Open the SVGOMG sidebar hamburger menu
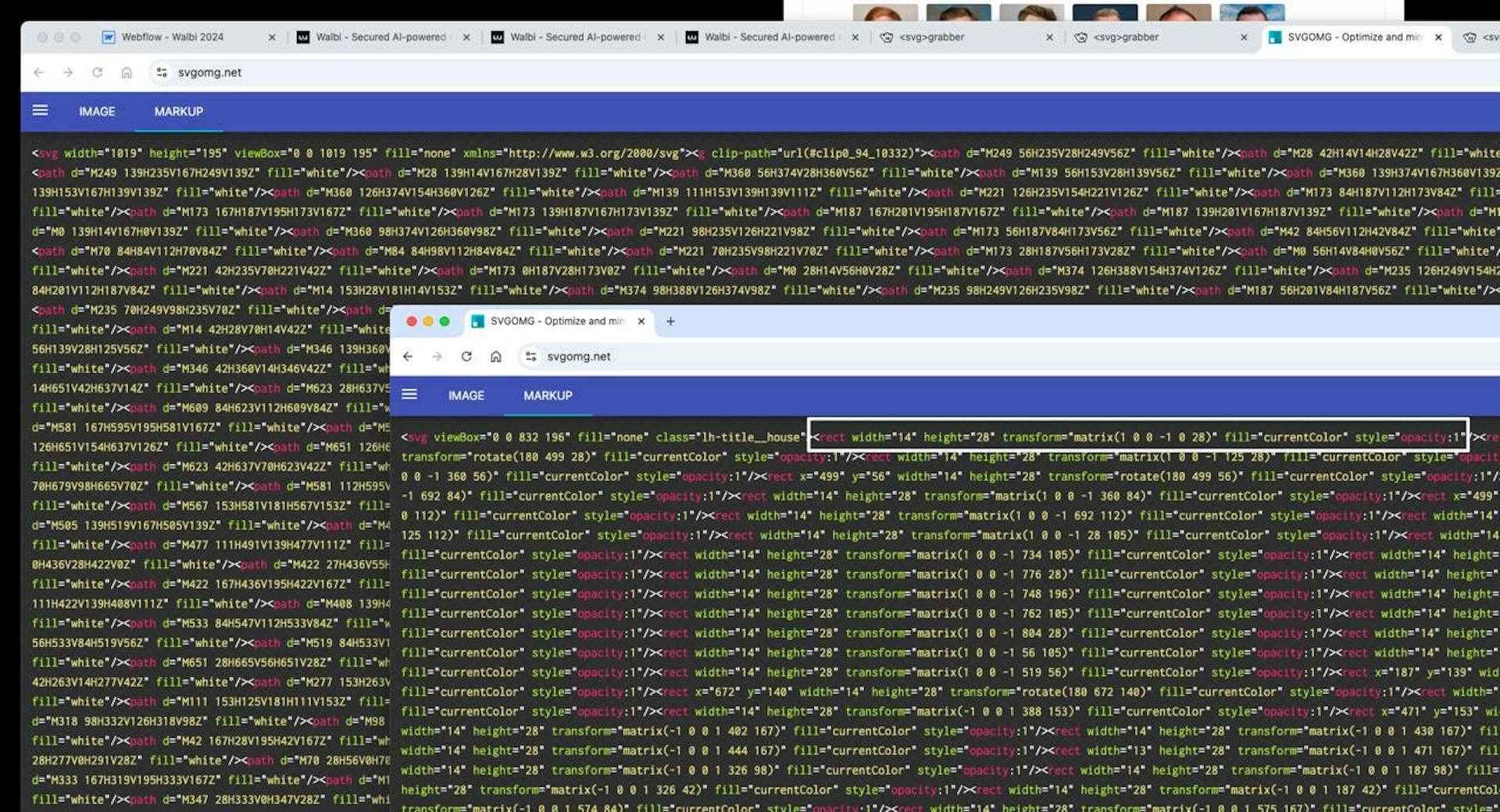This screenshot has height=812, width=1500. pos(40,111)
